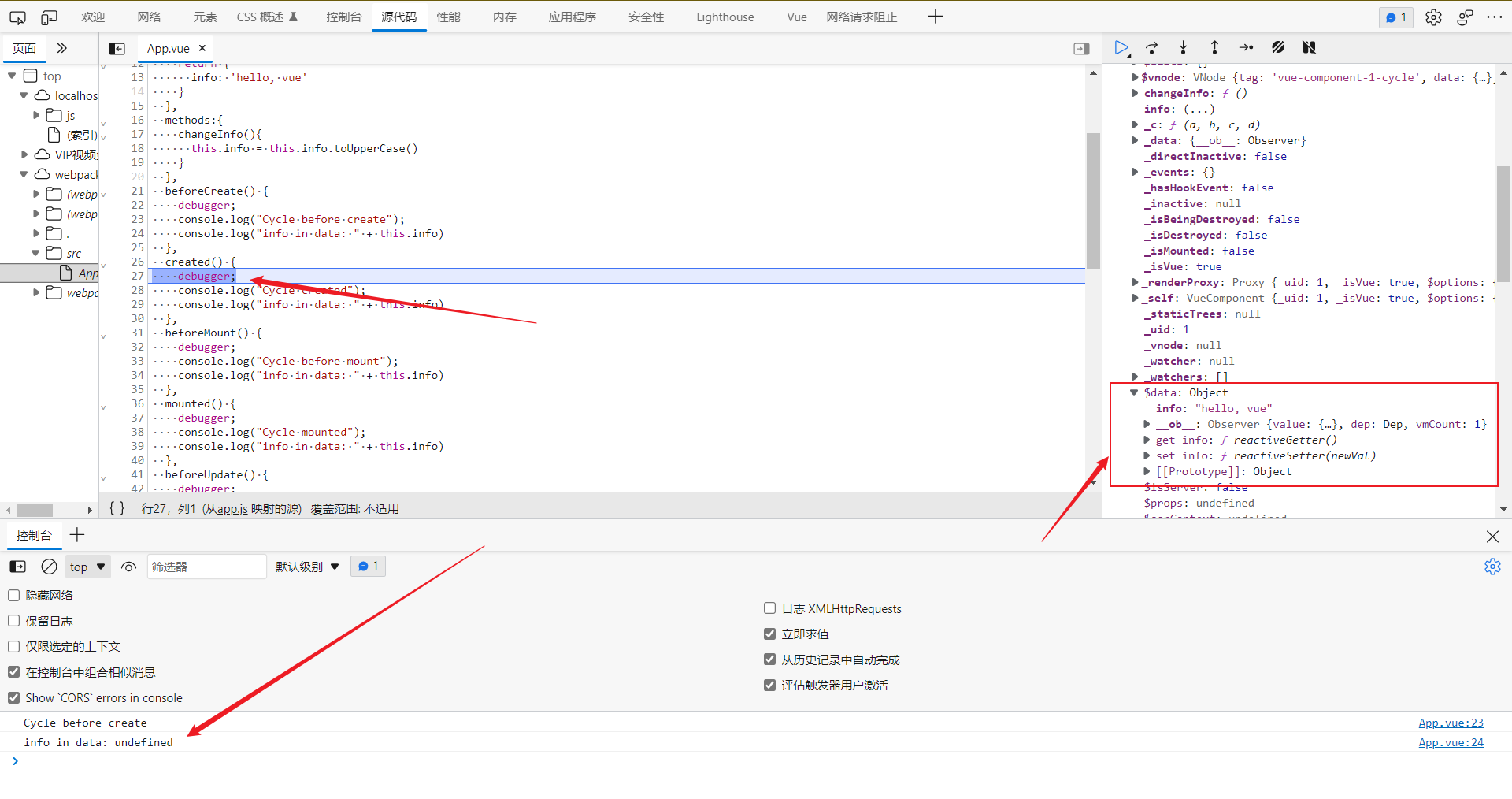
Task: Toggle the console sidebar icon
Action: [17, 567]
